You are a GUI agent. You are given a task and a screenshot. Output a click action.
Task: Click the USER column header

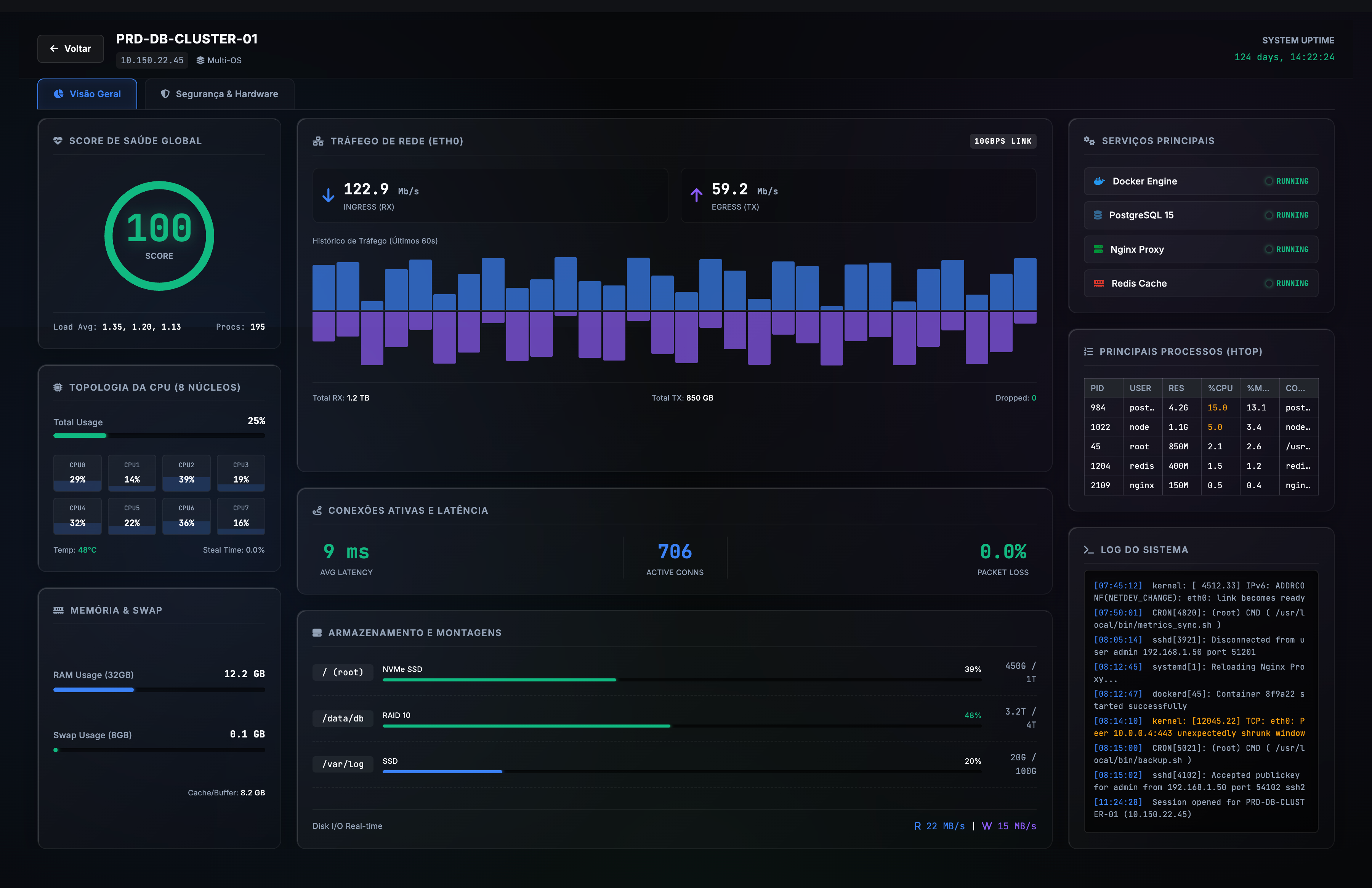[1143, 388]
